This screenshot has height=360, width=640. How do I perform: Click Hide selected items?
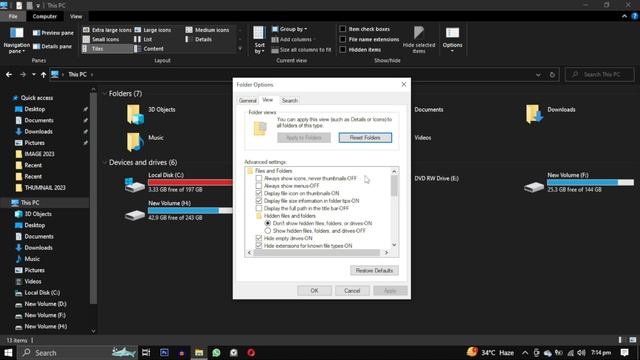[419, 40]
